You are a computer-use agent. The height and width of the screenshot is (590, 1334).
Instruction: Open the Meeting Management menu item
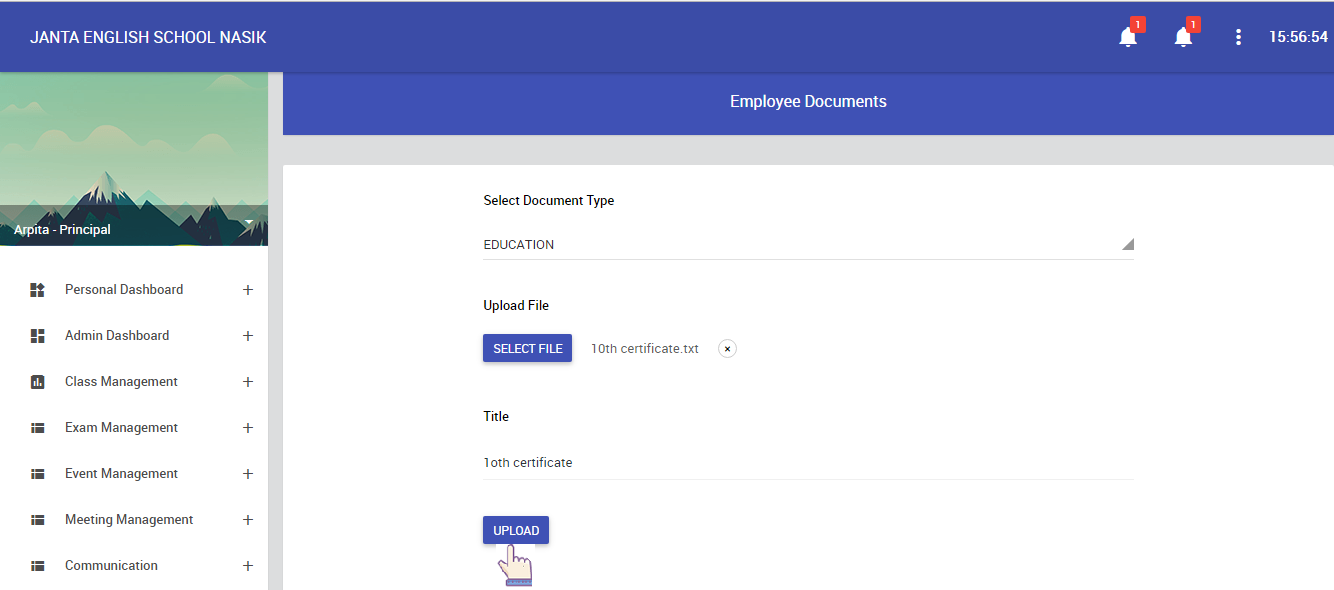129,520
